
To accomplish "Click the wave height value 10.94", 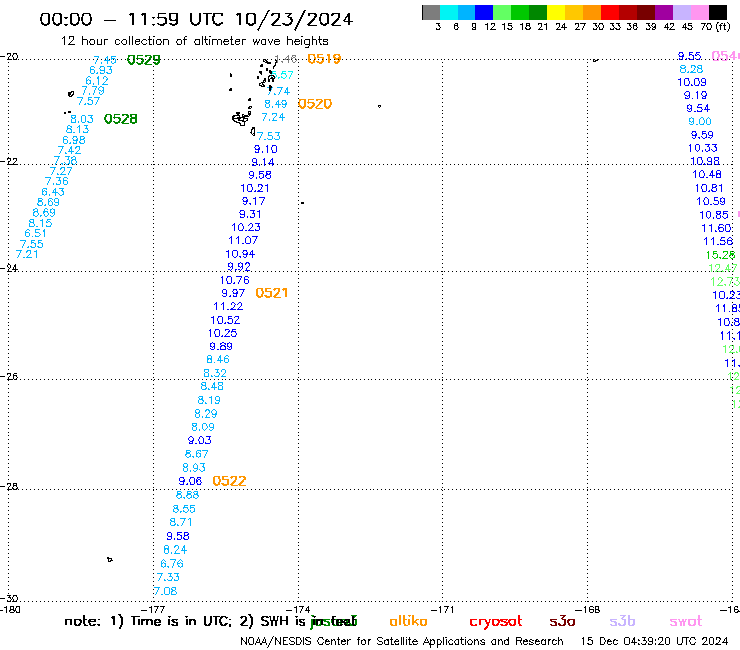I will point(240,254).
